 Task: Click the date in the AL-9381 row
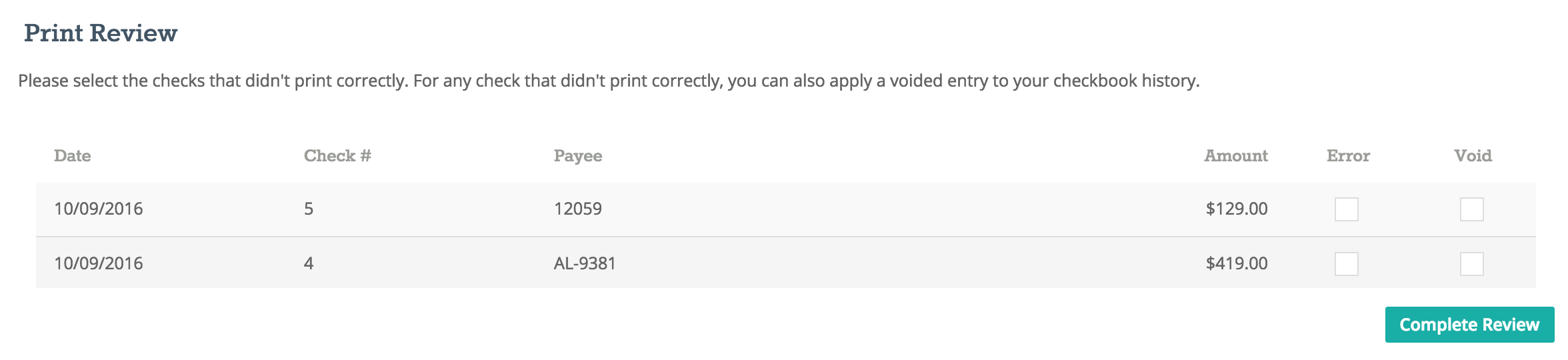tap(99, 263)
